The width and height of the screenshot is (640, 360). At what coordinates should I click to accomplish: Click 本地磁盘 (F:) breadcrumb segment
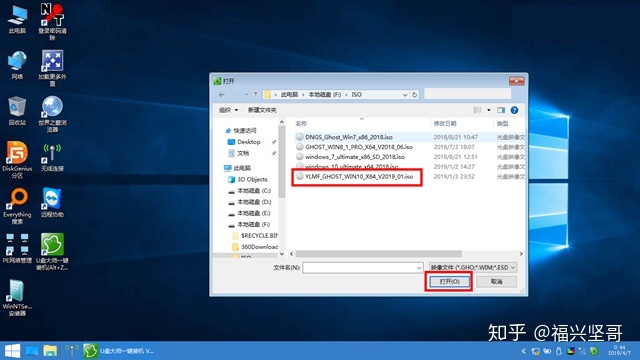coord(324,95)
